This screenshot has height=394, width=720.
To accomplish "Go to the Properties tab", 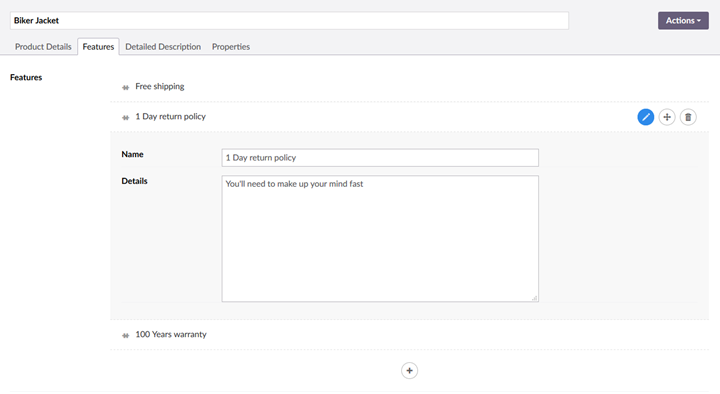I will 231,47.
